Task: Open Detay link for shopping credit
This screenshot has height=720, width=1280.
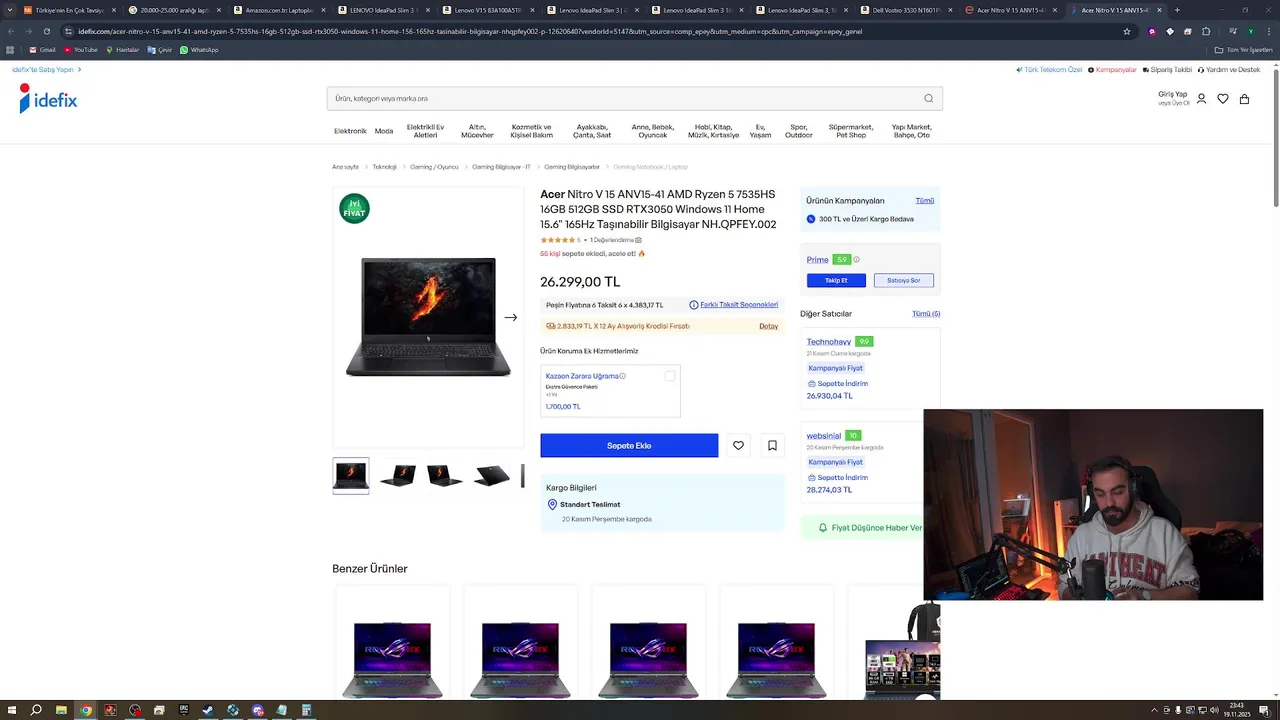Action: (x=768, y=326)
